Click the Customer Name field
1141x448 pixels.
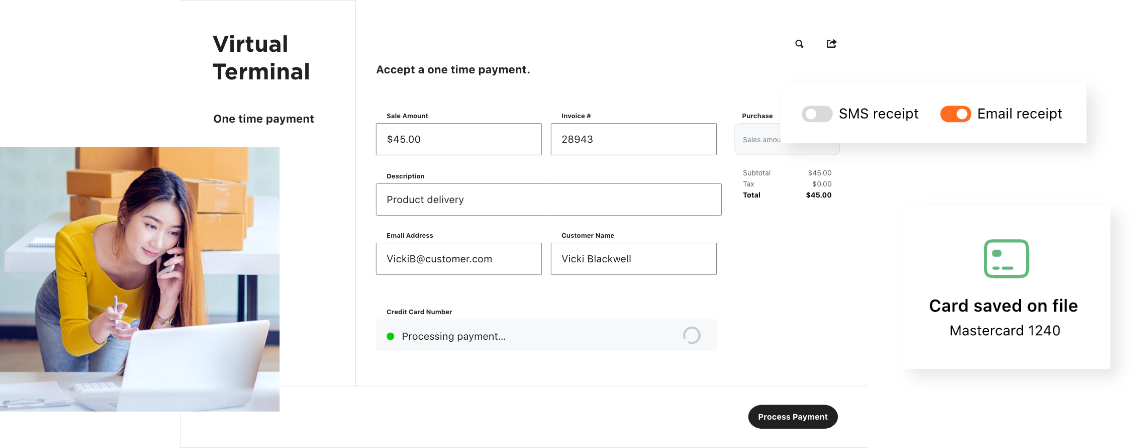coord(633,259)
